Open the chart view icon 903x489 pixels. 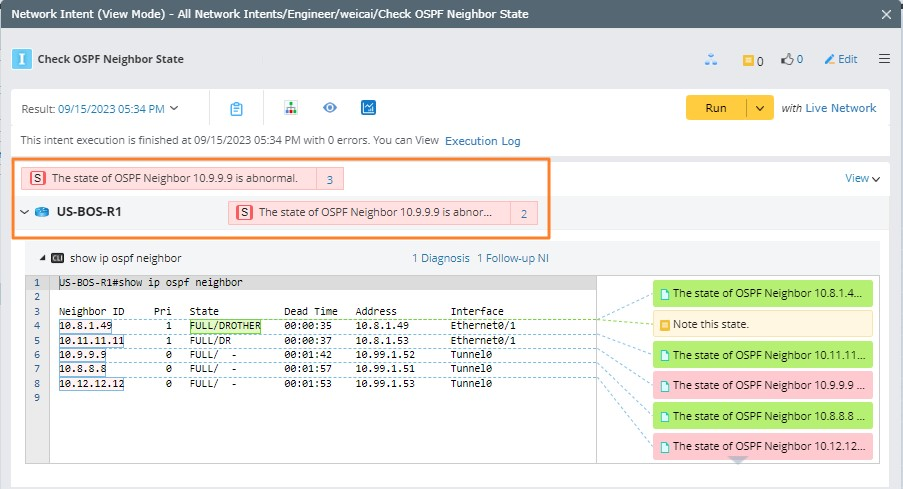pos(369,108)
